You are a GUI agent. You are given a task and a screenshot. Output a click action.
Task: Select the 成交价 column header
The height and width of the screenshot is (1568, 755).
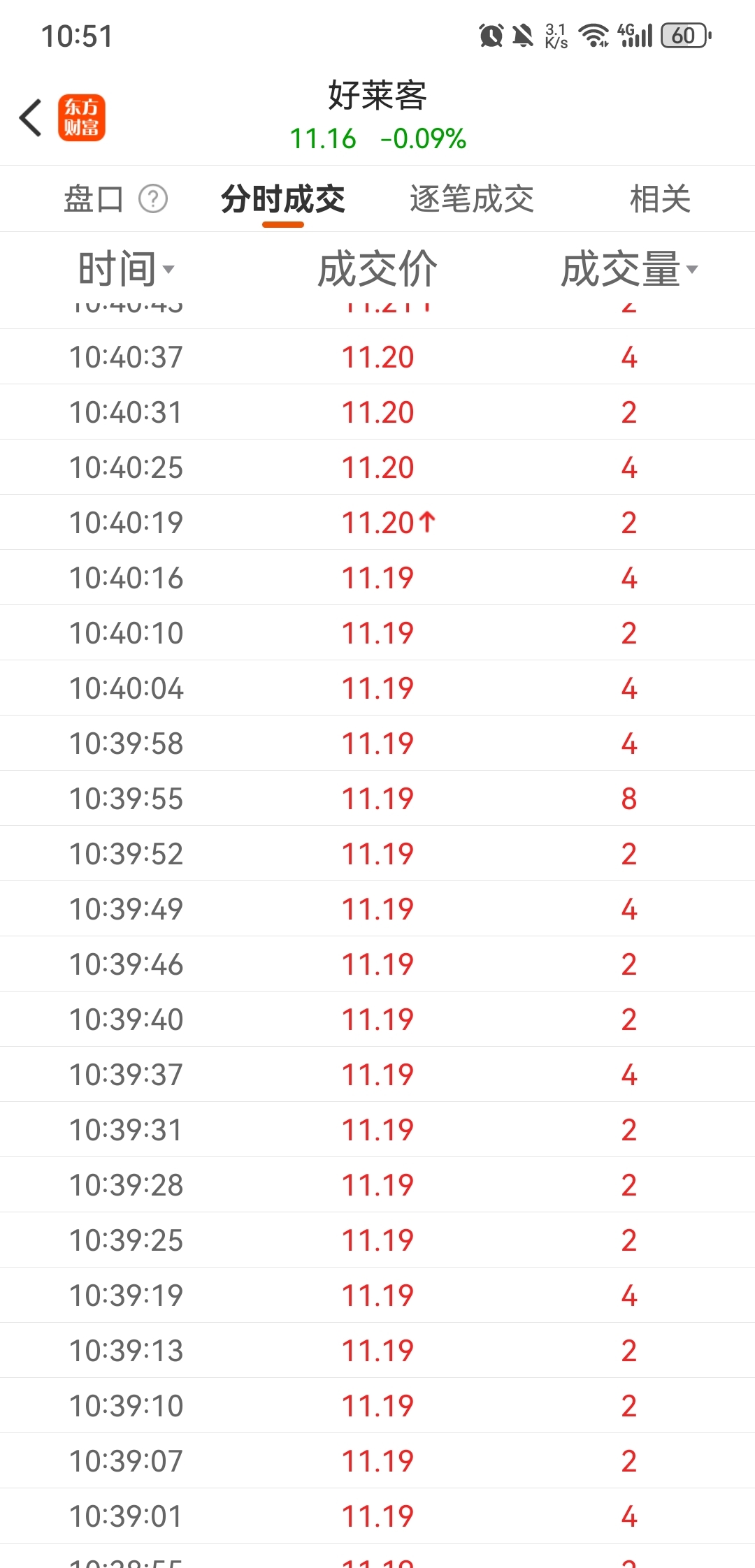377,269
